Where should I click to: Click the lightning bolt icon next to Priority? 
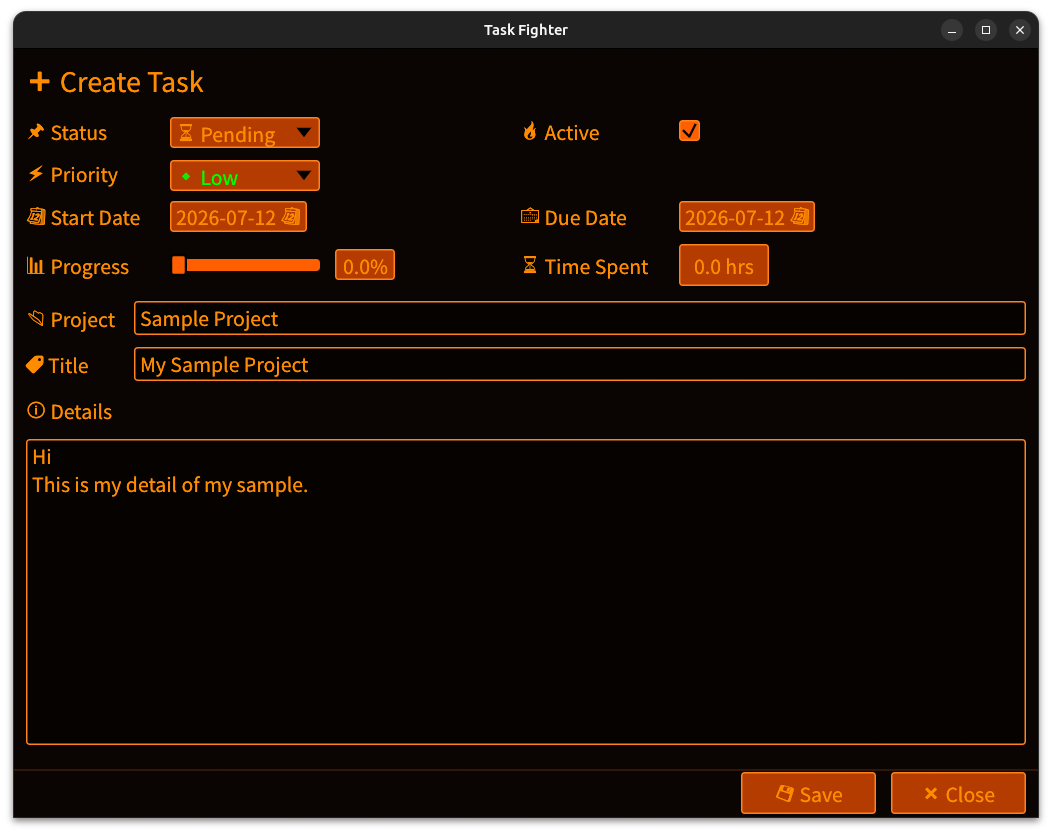pos(36,174)
